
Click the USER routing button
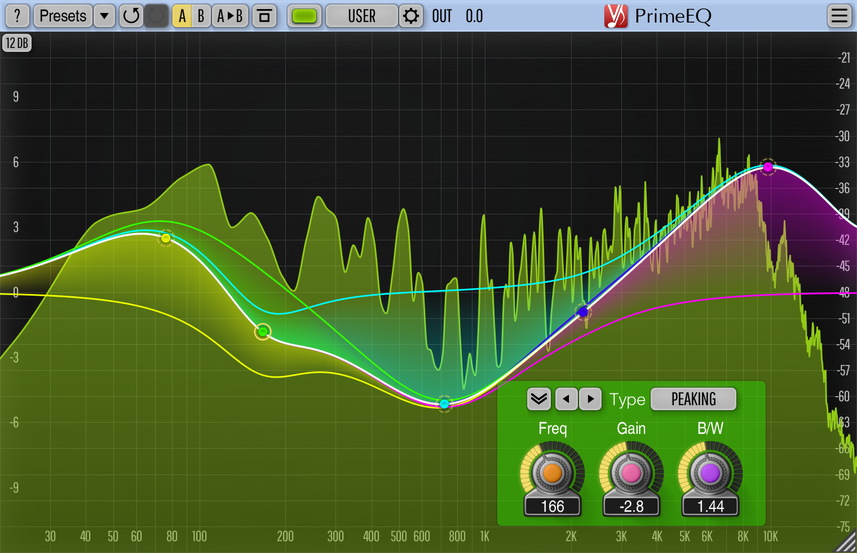pos(362,16)
